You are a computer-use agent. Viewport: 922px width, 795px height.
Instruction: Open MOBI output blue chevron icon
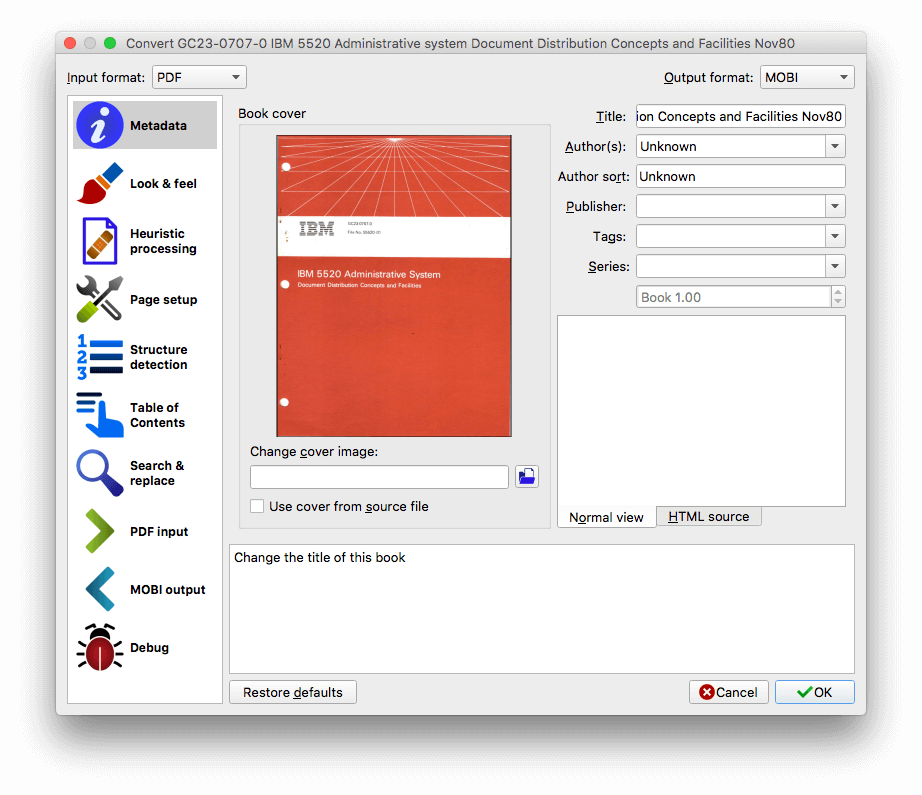point(99,589)
